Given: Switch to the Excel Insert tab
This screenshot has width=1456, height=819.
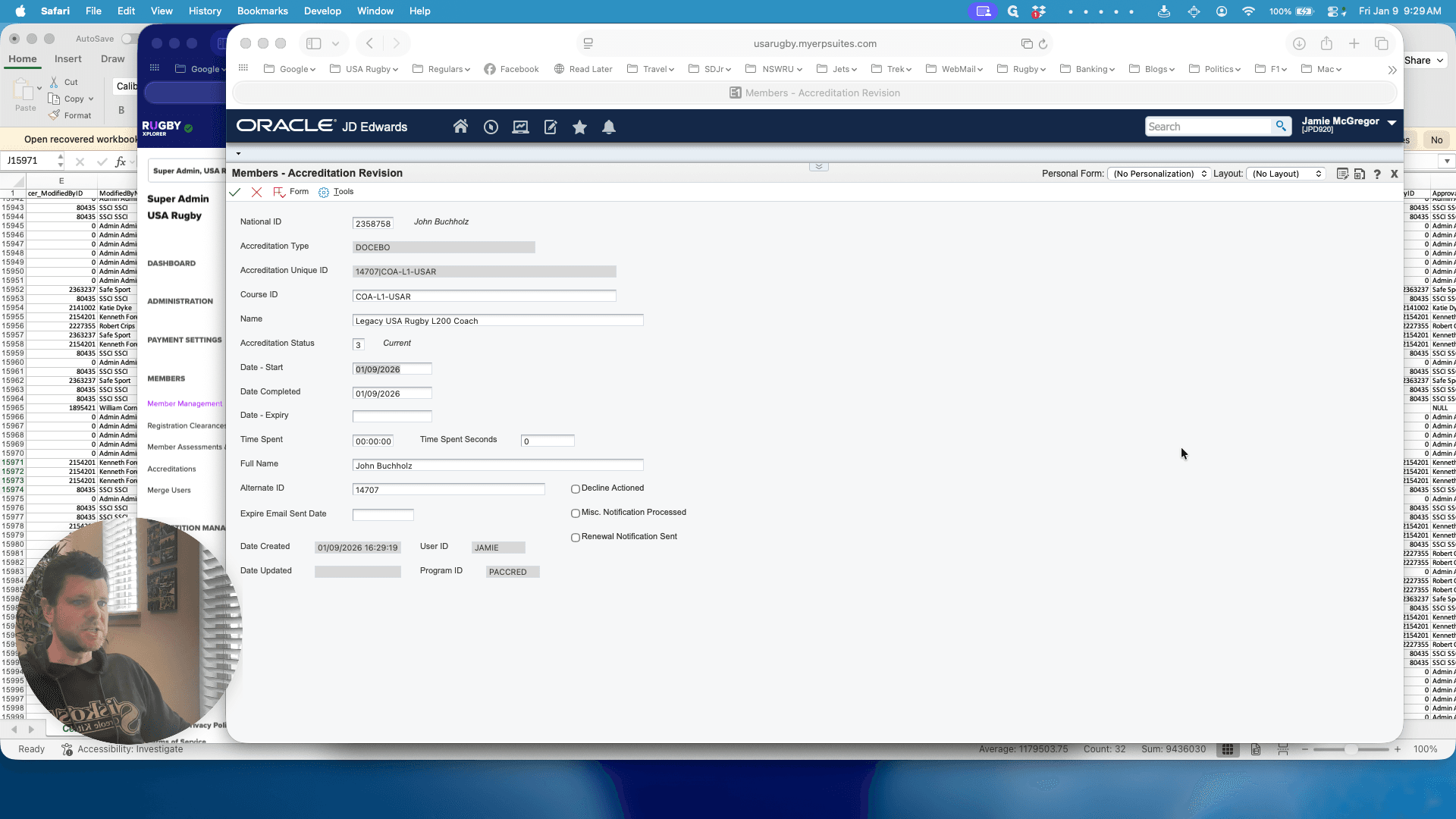Looking at the screenshot, I should coord(68,59).
